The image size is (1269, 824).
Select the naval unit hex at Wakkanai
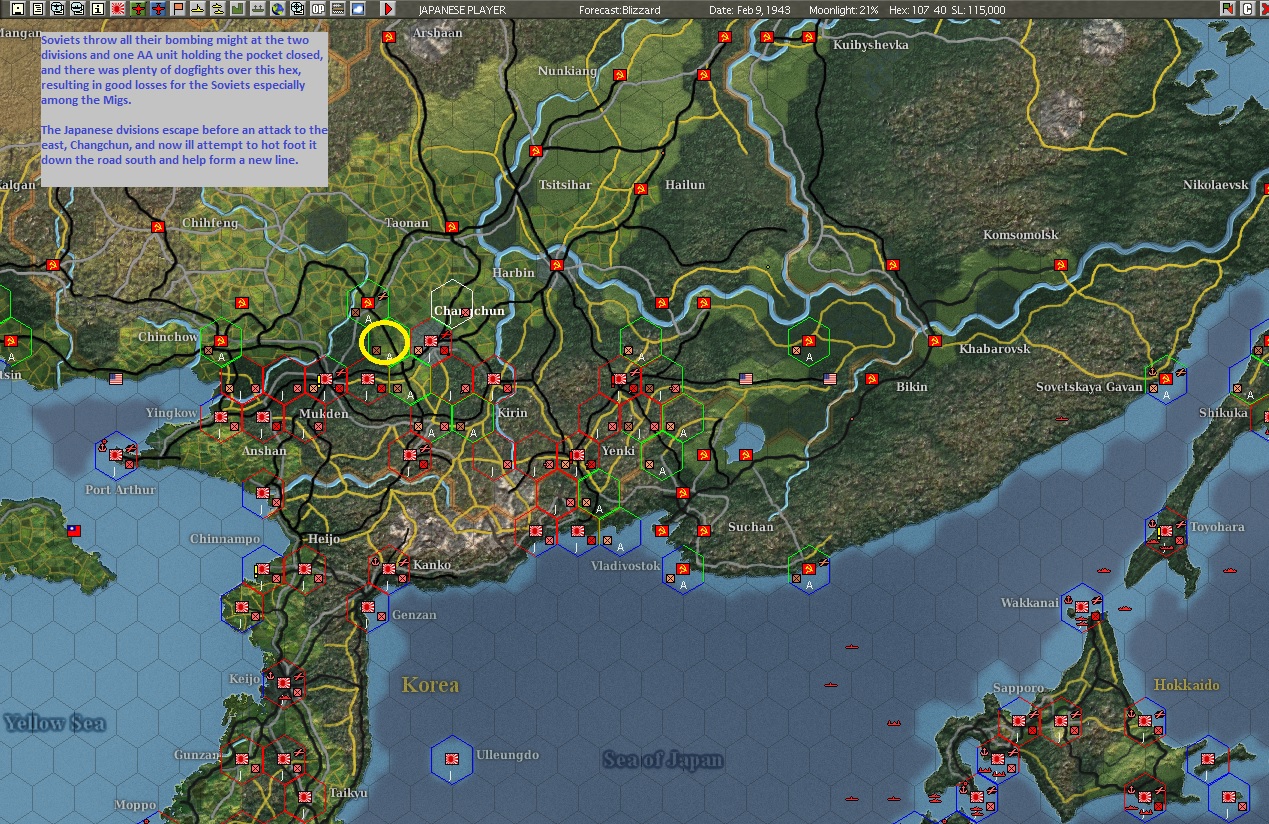point(1082,608)
